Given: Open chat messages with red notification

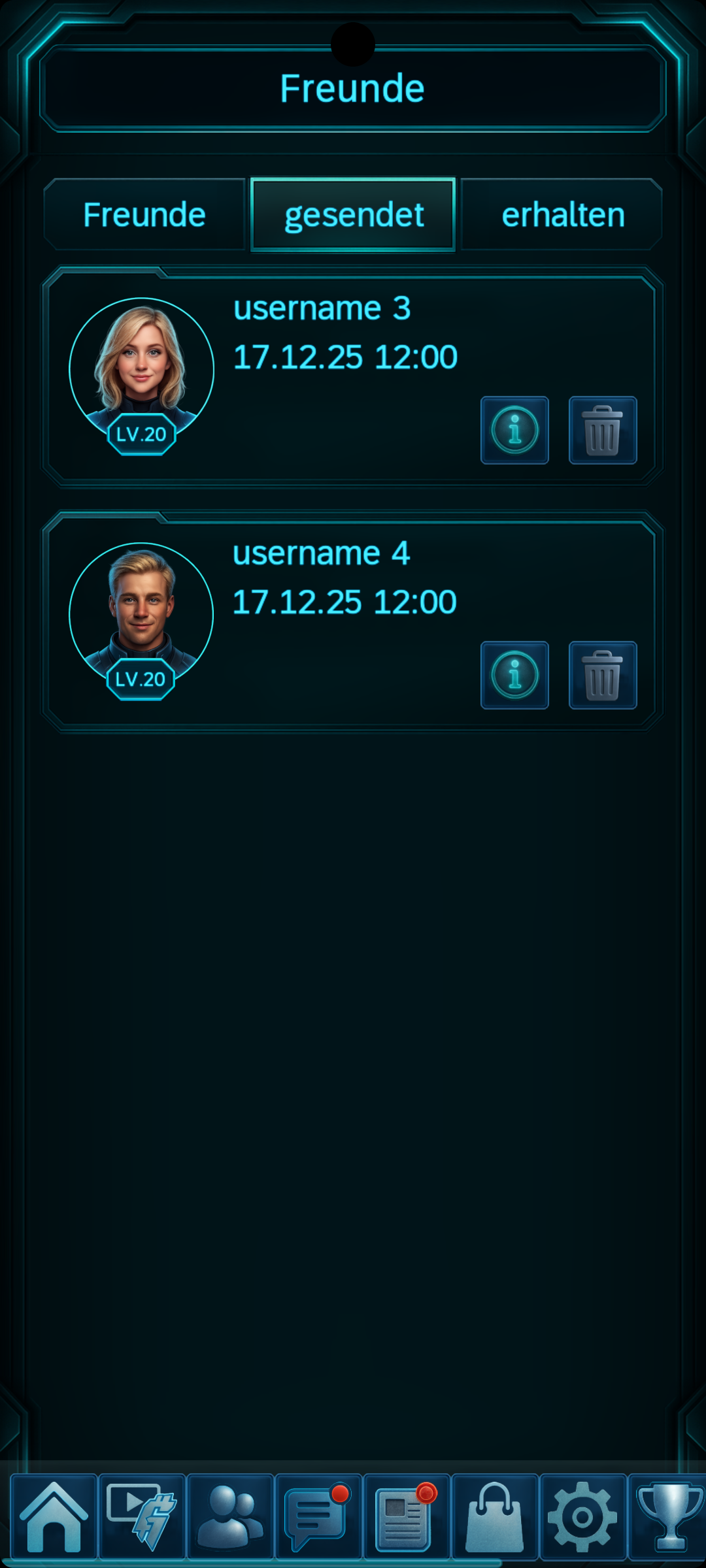Looking at the screenshot, I should 318,1517.
